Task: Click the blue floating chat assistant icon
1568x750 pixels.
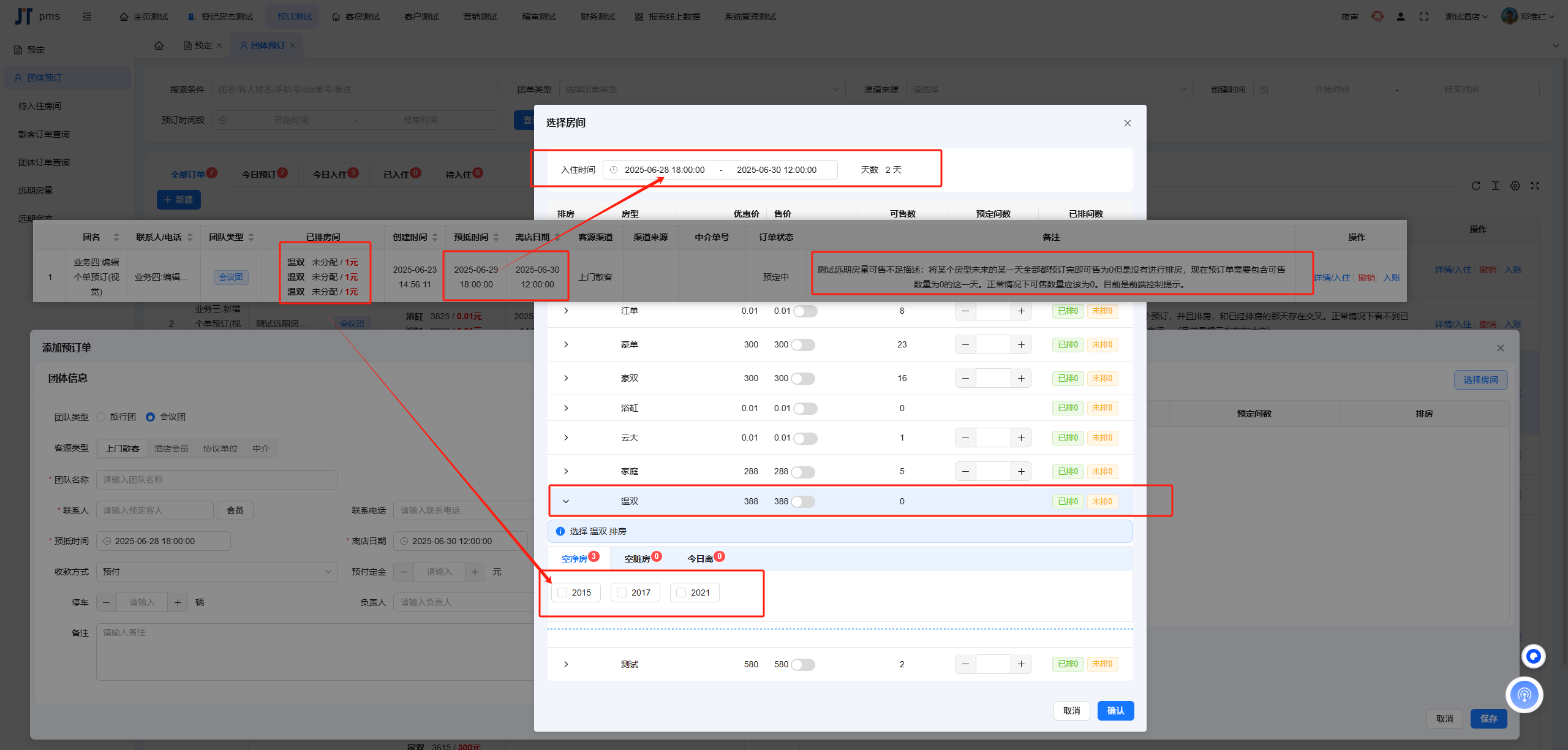Action: 1533,656
